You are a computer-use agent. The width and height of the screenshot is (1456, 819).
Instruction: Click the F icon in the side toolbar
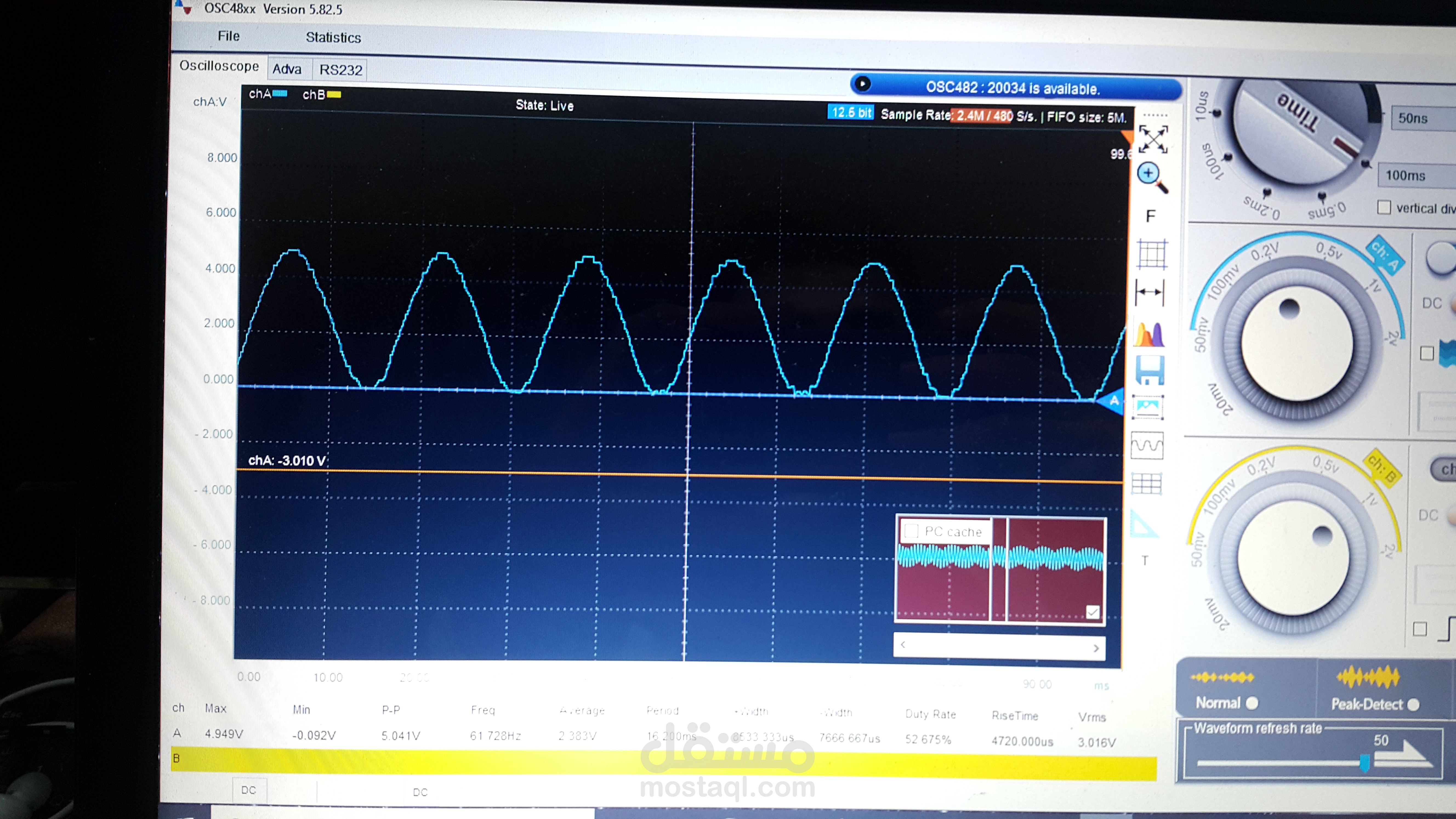(x=1150, y=217)
